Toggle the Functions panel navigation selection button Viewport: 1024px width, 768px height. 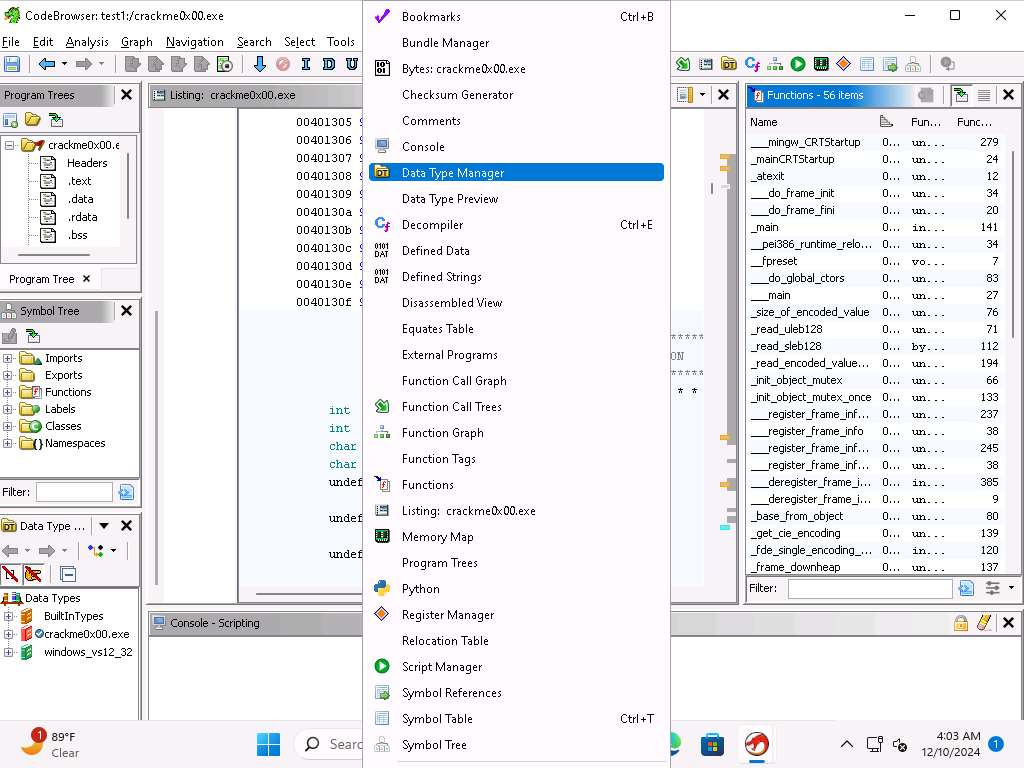click(961, 95)
